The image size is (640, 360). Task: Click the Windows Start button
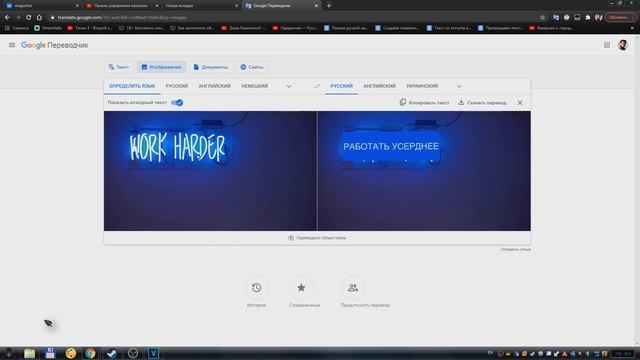tap(8, 353)
